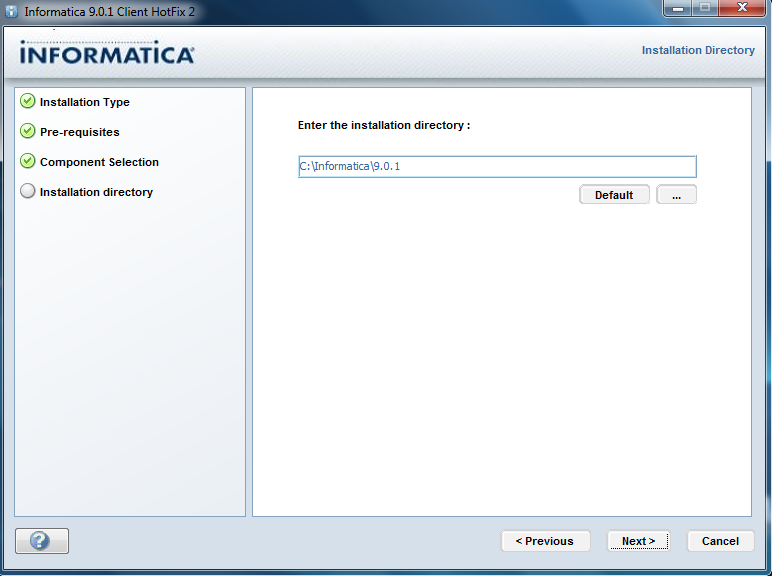Click the empty circle beside Installation directory step
The height and width of the screenshot is (576, 772).
coord(28,192)
